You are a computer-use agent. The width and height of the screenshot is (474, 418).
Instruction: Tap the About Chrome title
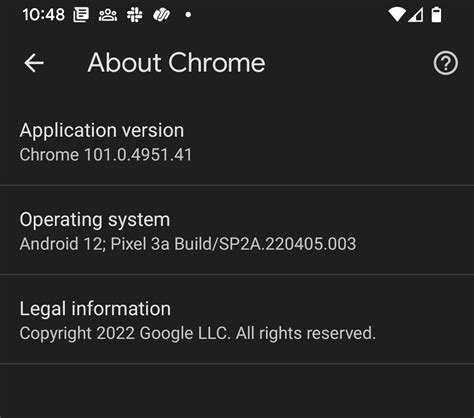pyautogui.click(x=176, y=63)
